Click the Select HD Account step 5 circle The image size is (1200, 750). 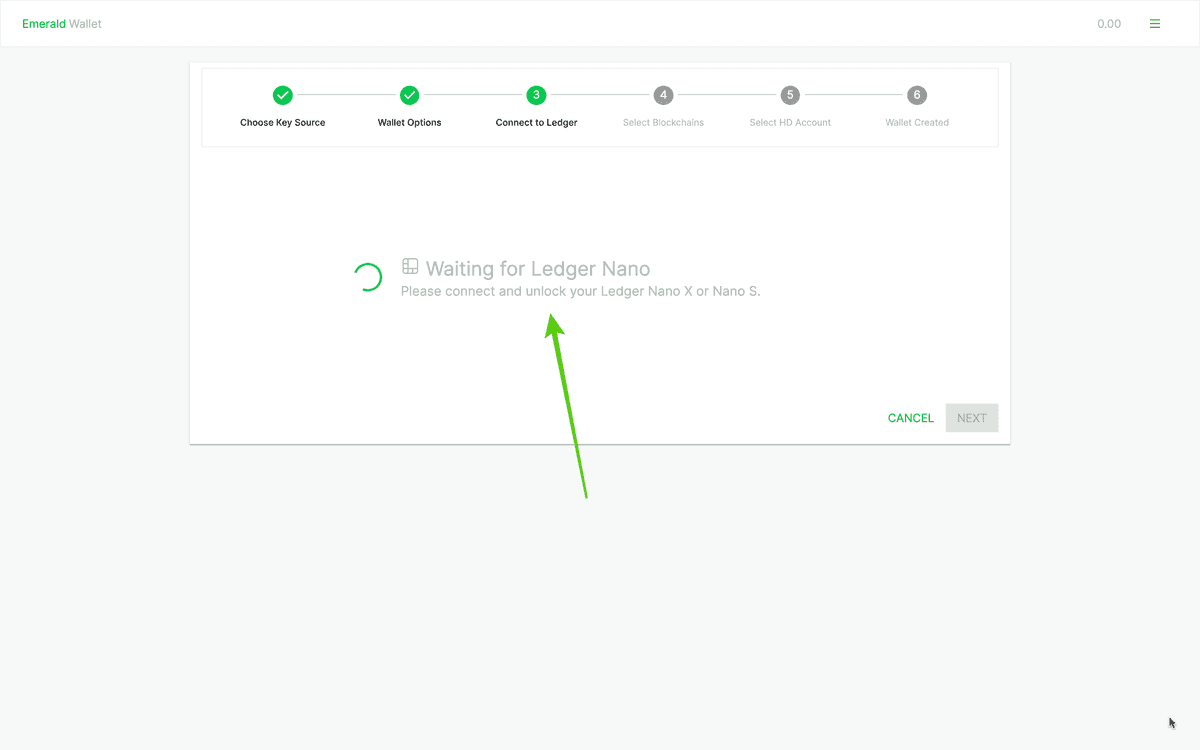pyautogui.click(x=789, y=95)
